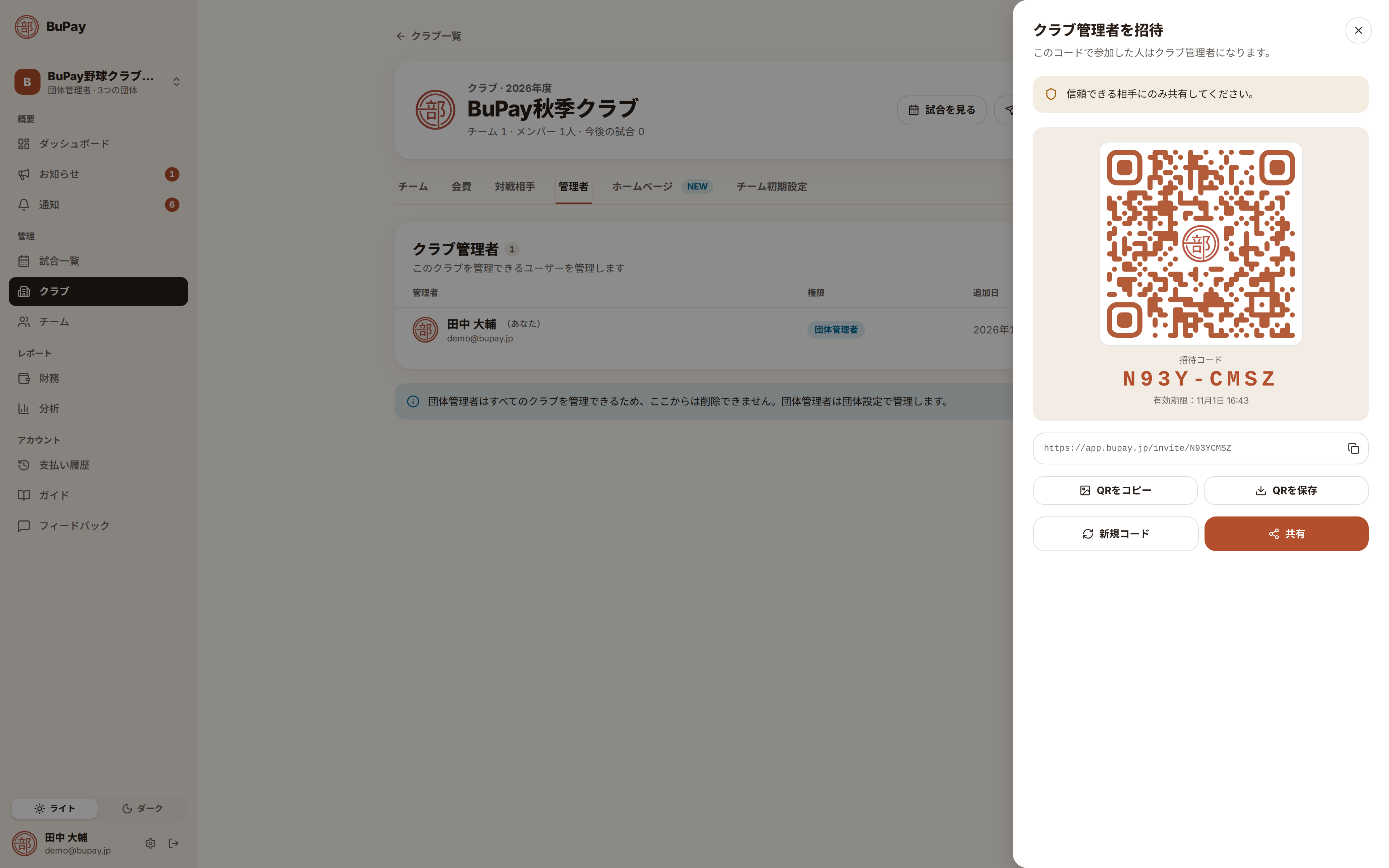Image resolution: width=1389 pixels, height=868 pixels.
Task: Open ガイド in the sidebar
Action: tap(98, 495)
